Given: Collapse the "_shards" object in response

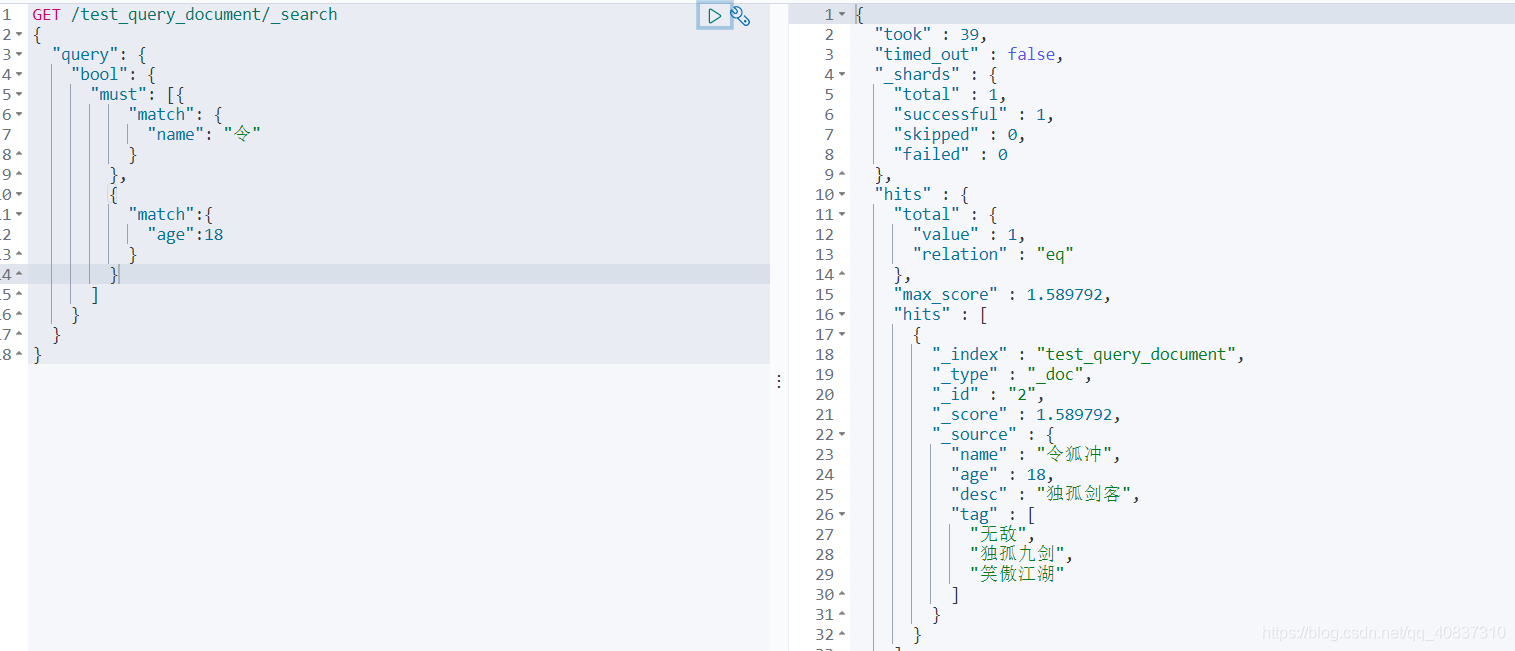Looking at the screenshot, I should tap(842, 74).
